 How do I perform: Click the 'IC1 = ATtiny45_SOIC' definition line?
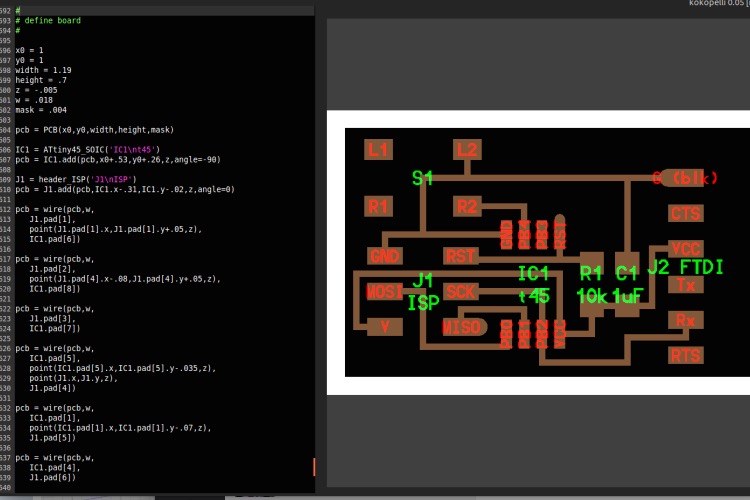pyautogui.click(x=88, y=150)
